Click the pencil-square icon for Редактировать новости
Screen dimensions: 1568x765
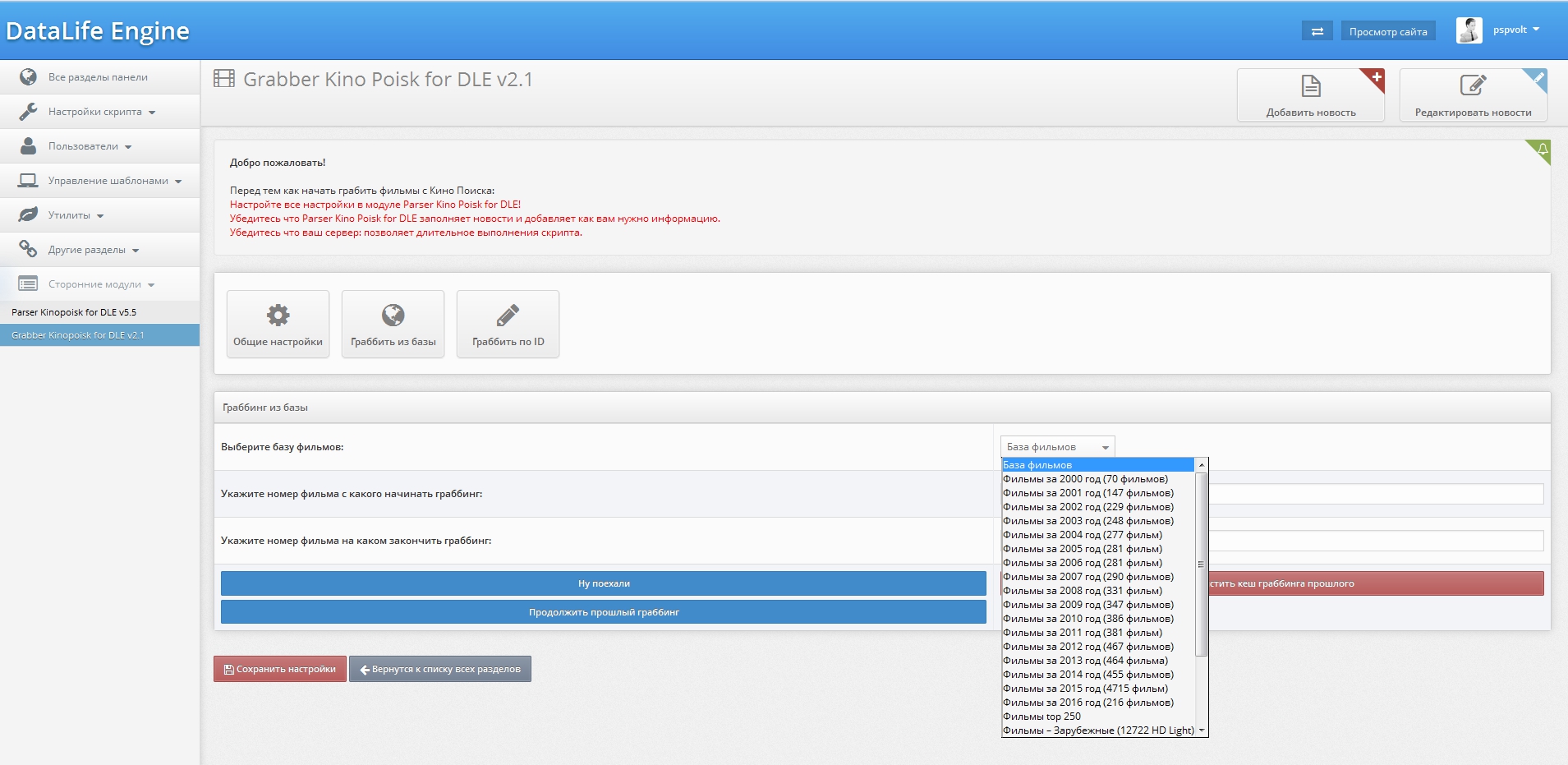pos(1473,85)
